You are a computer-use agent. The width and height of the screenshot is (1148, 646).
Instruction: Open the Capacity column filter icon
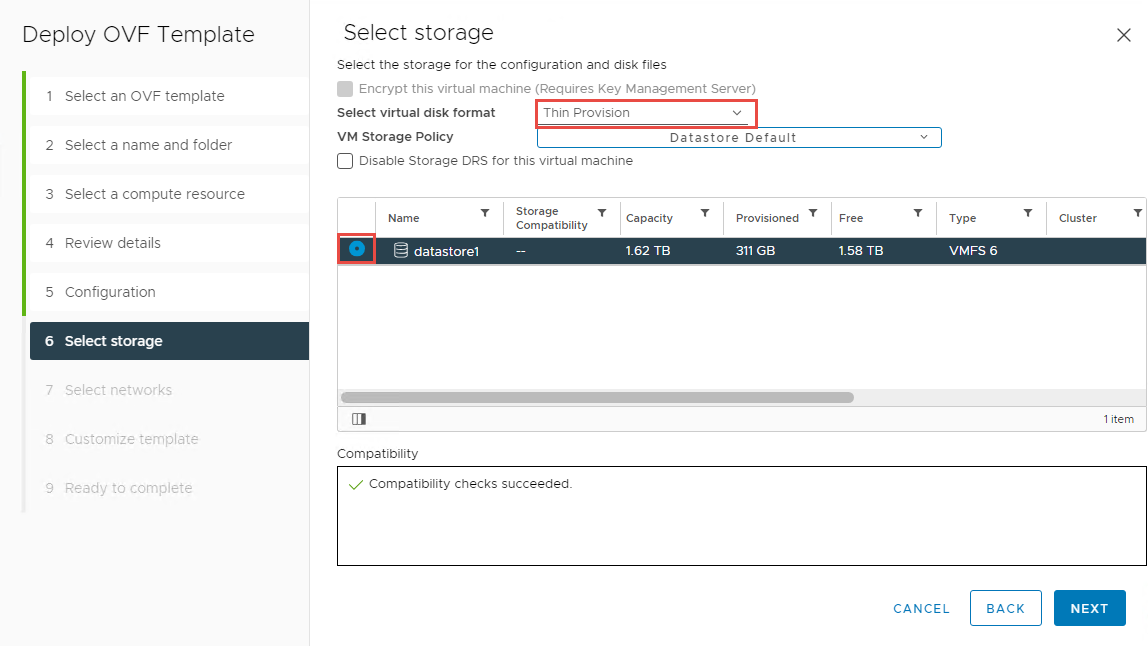[x=705, y=213]
